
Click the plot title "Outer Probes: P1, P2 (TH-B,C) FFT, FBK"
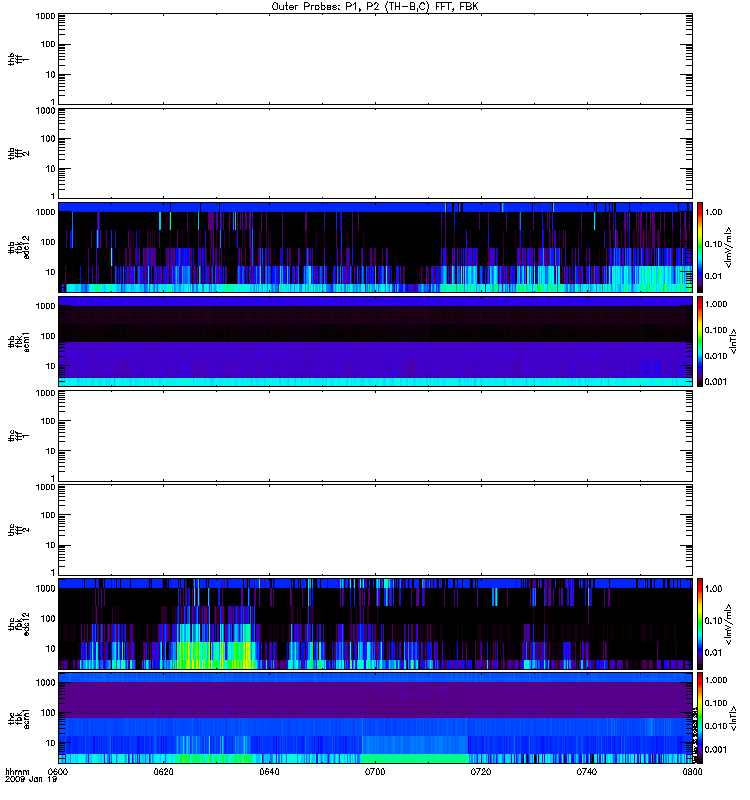click(374, 7)
